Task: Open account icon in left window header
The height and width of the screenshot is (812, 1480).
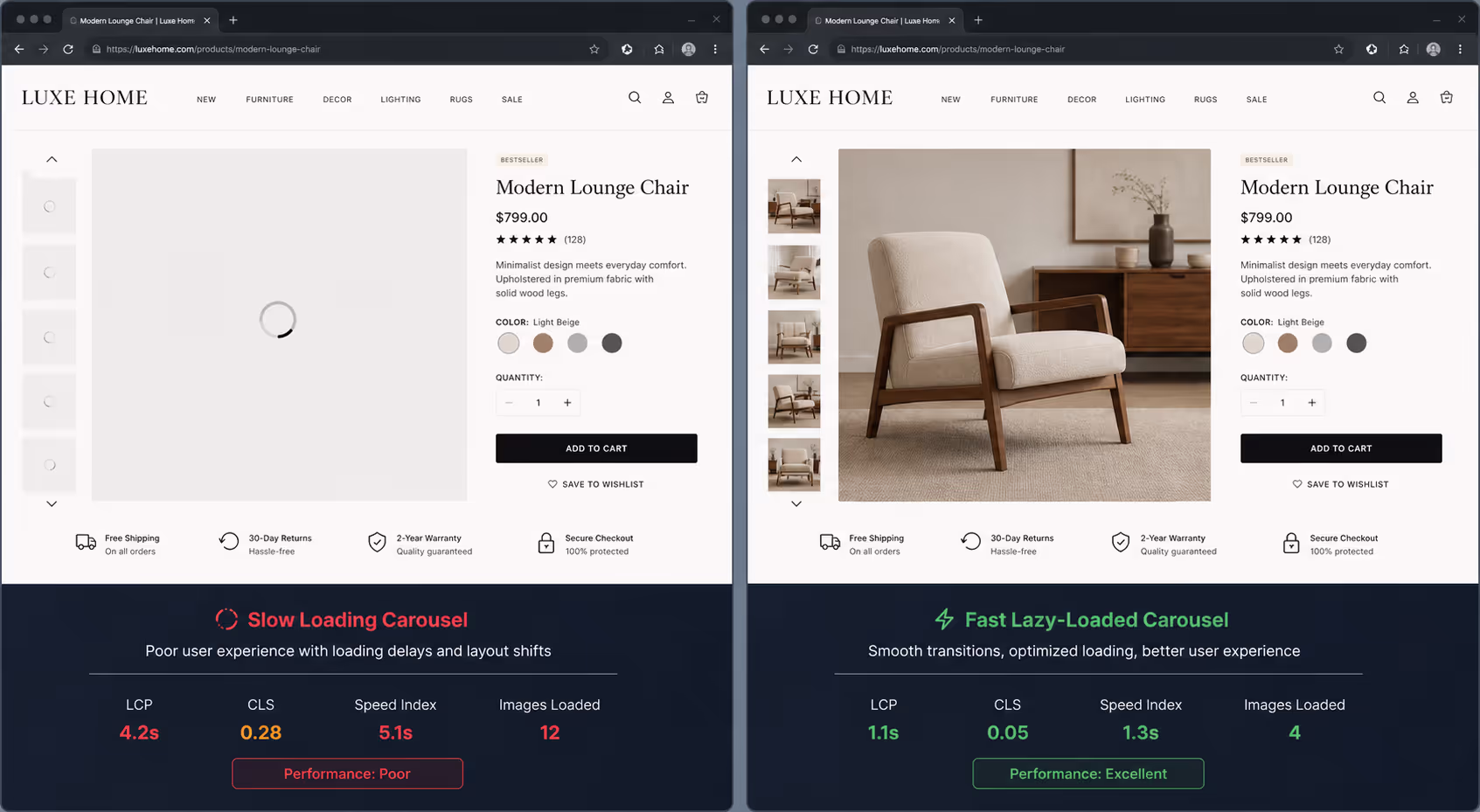Action: [x=668, y=98]
